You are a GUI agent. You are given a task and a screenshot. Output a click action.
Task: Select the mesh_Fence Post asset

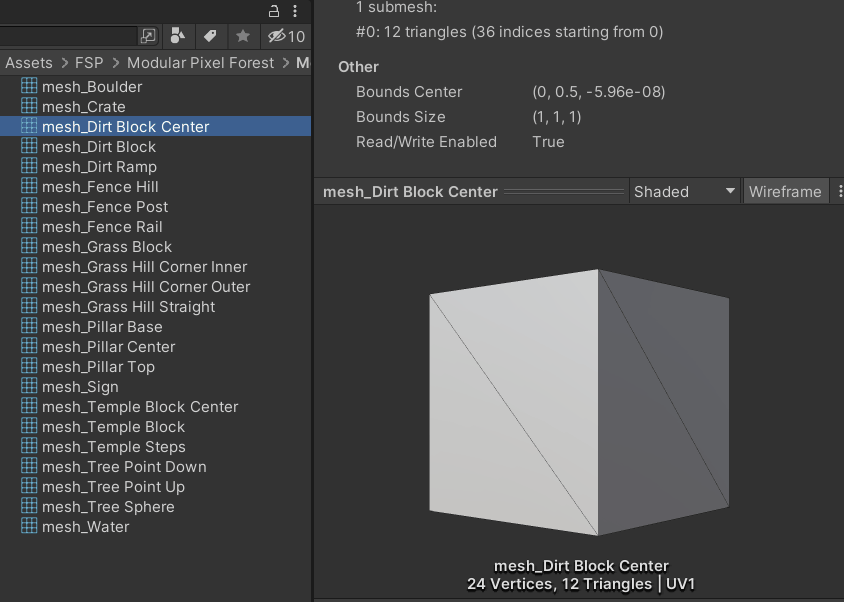(156, 207)
